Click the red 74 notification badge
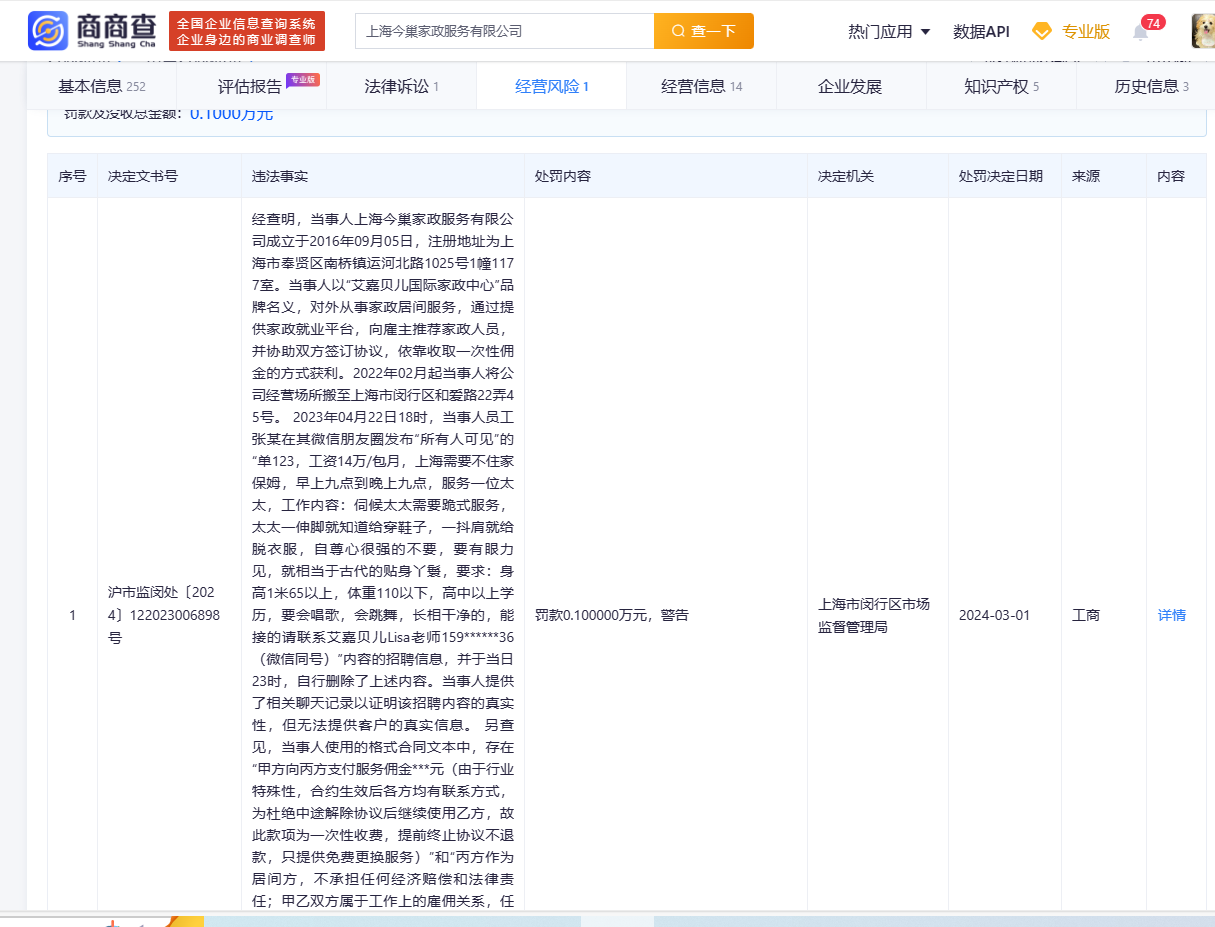 pyautogui.click(x=1153, y=22)
